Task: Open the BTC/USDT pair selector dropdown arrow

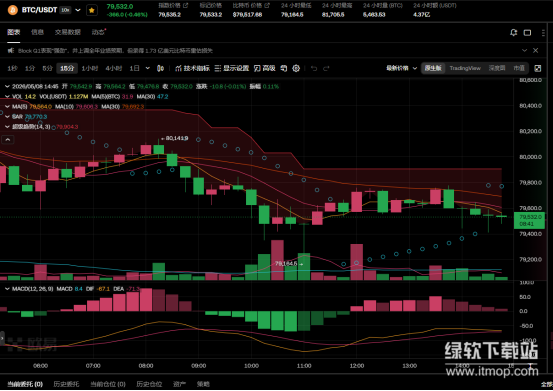Action: (x=78, y=10)
